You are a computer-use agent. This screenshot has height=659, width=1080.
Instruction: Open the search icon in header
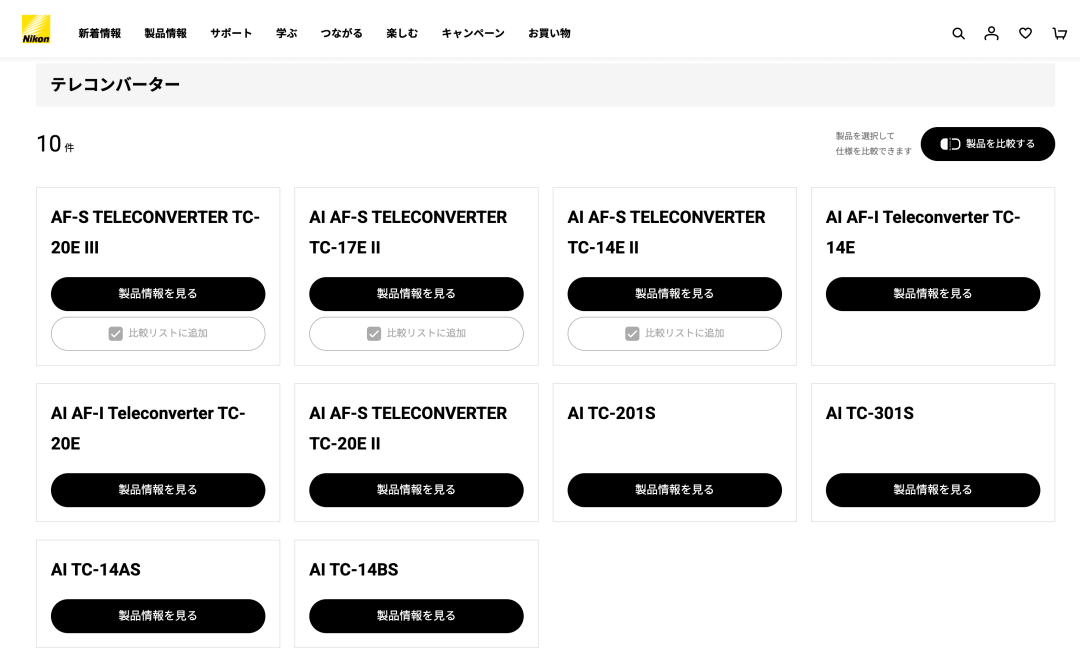[958, 33]
